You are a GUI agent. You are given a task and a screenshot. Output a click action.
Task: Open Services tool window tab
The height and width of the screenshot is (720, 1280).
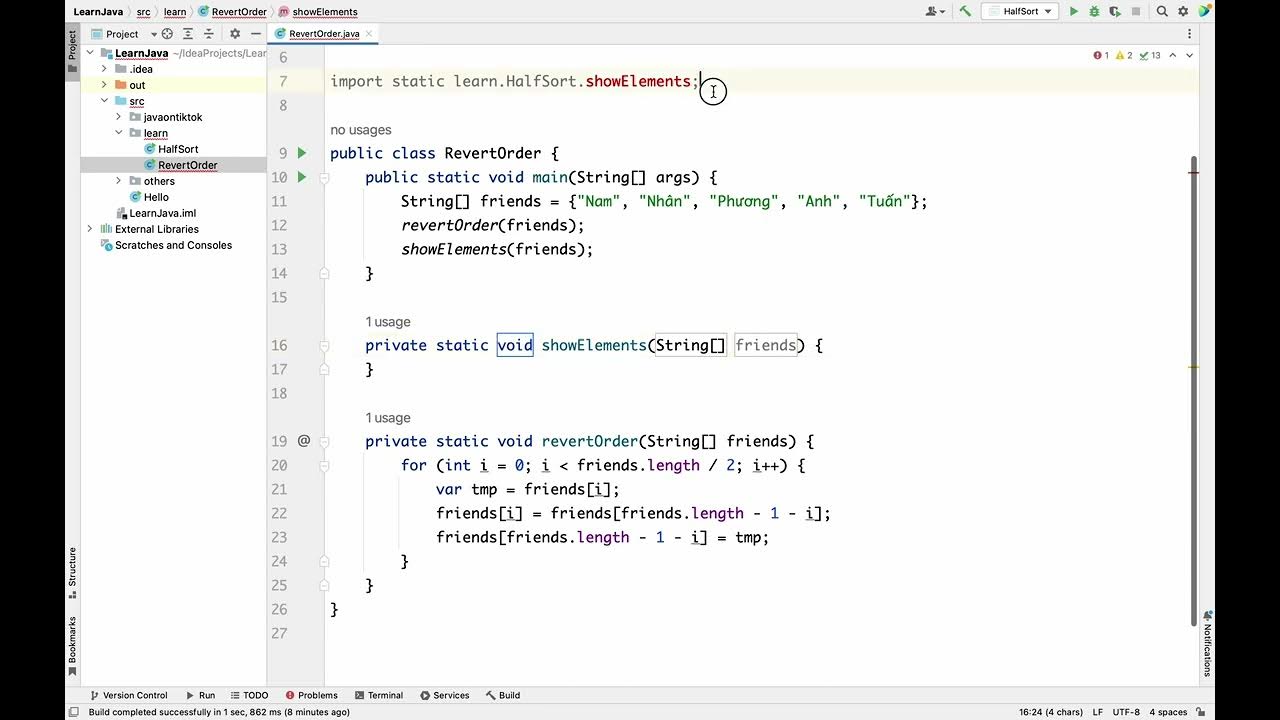(444, 695)
